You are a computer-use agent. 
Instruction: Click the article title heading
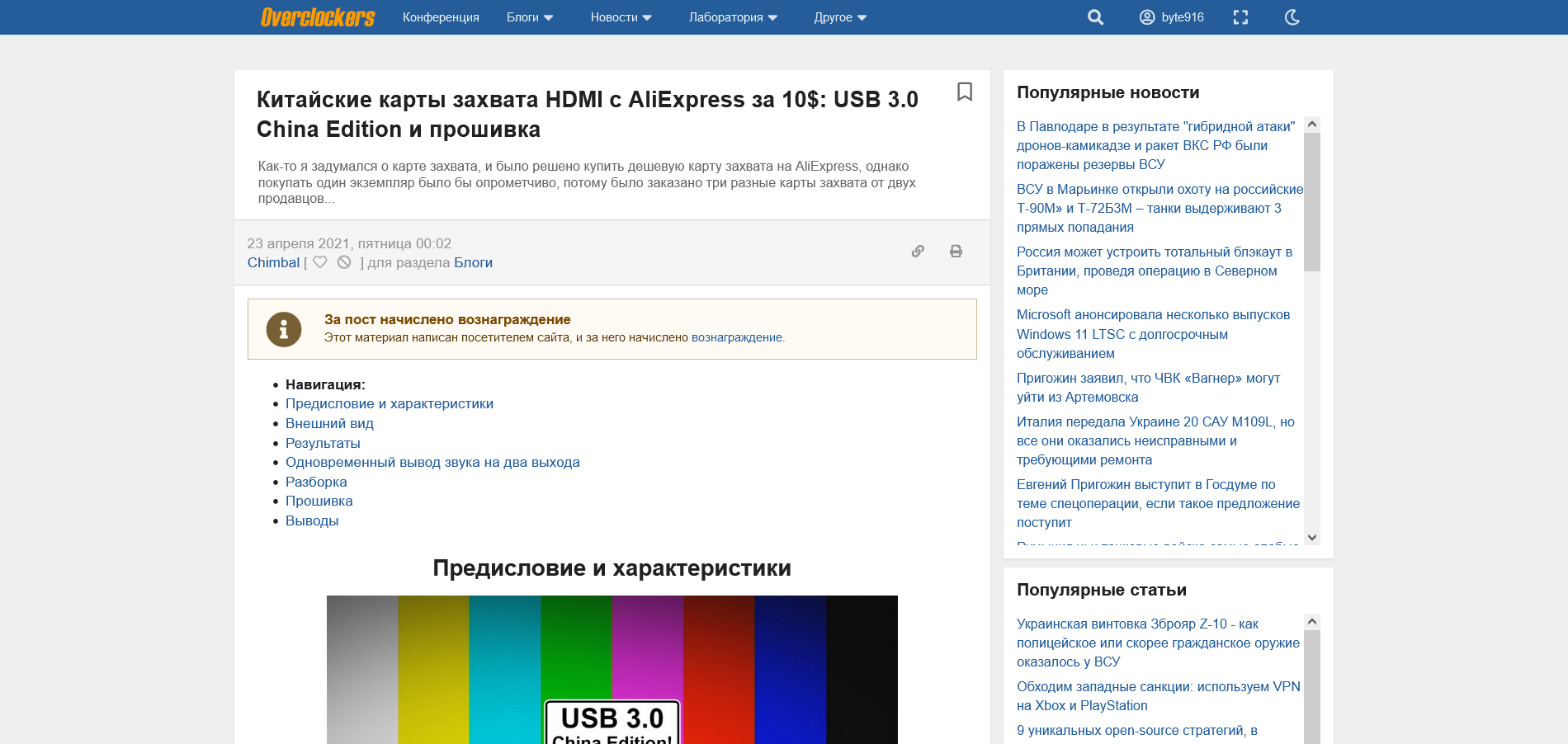pyautogui.click(x=587, y=114)
